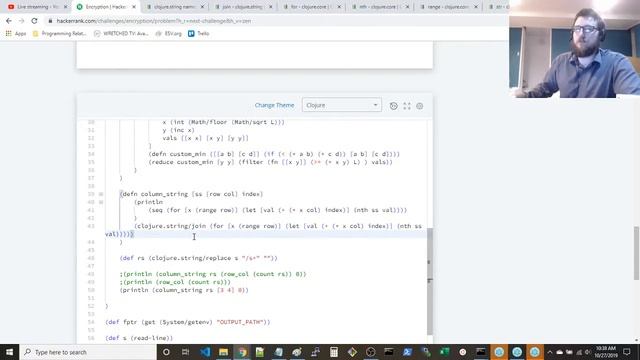Switch to the for - clojure.core tab
640x360 pixels.
click(x=310, y=7)
